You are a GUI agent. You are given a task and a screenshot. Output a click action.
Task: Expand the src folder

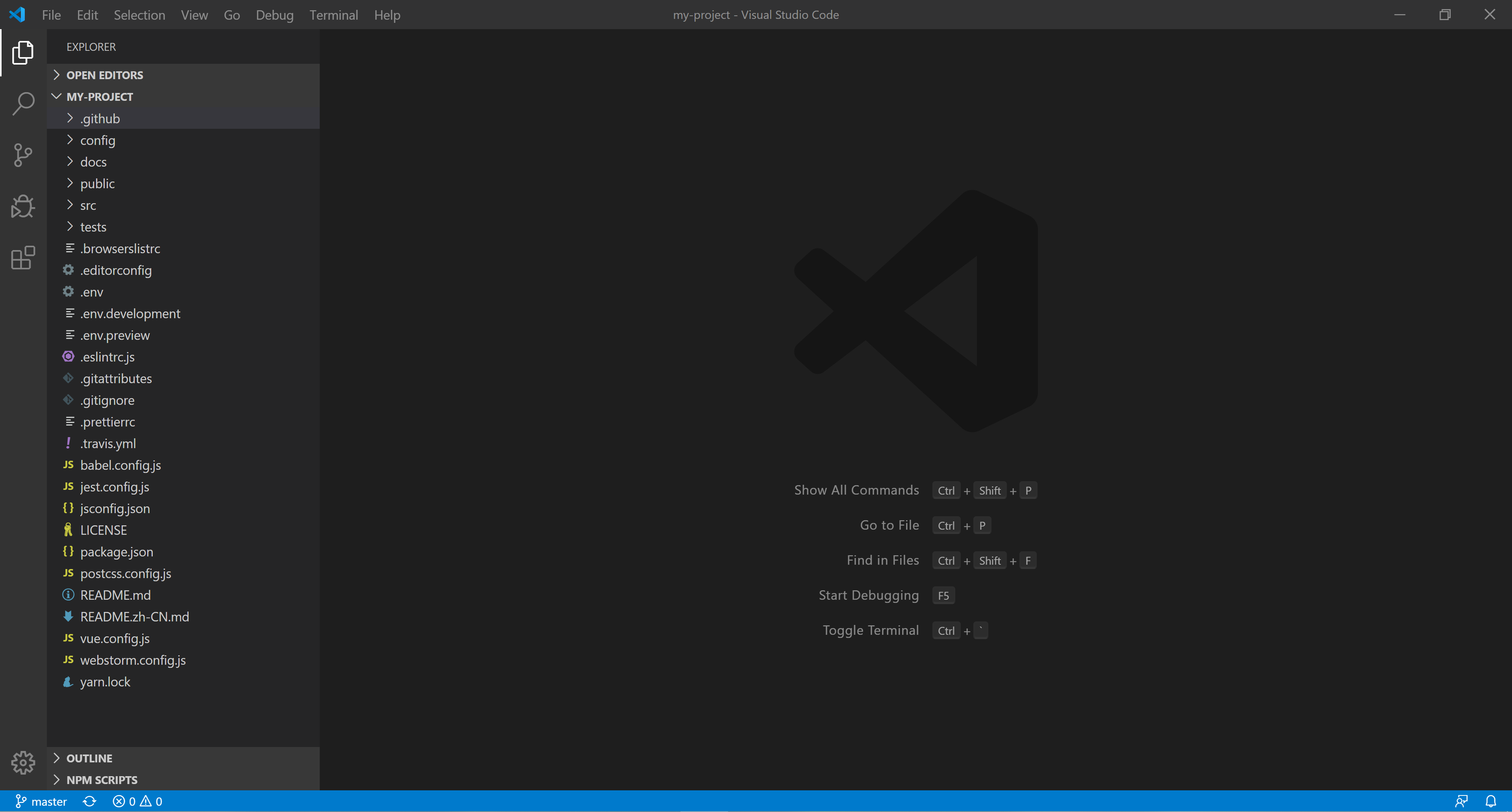[x=88, y=205]
